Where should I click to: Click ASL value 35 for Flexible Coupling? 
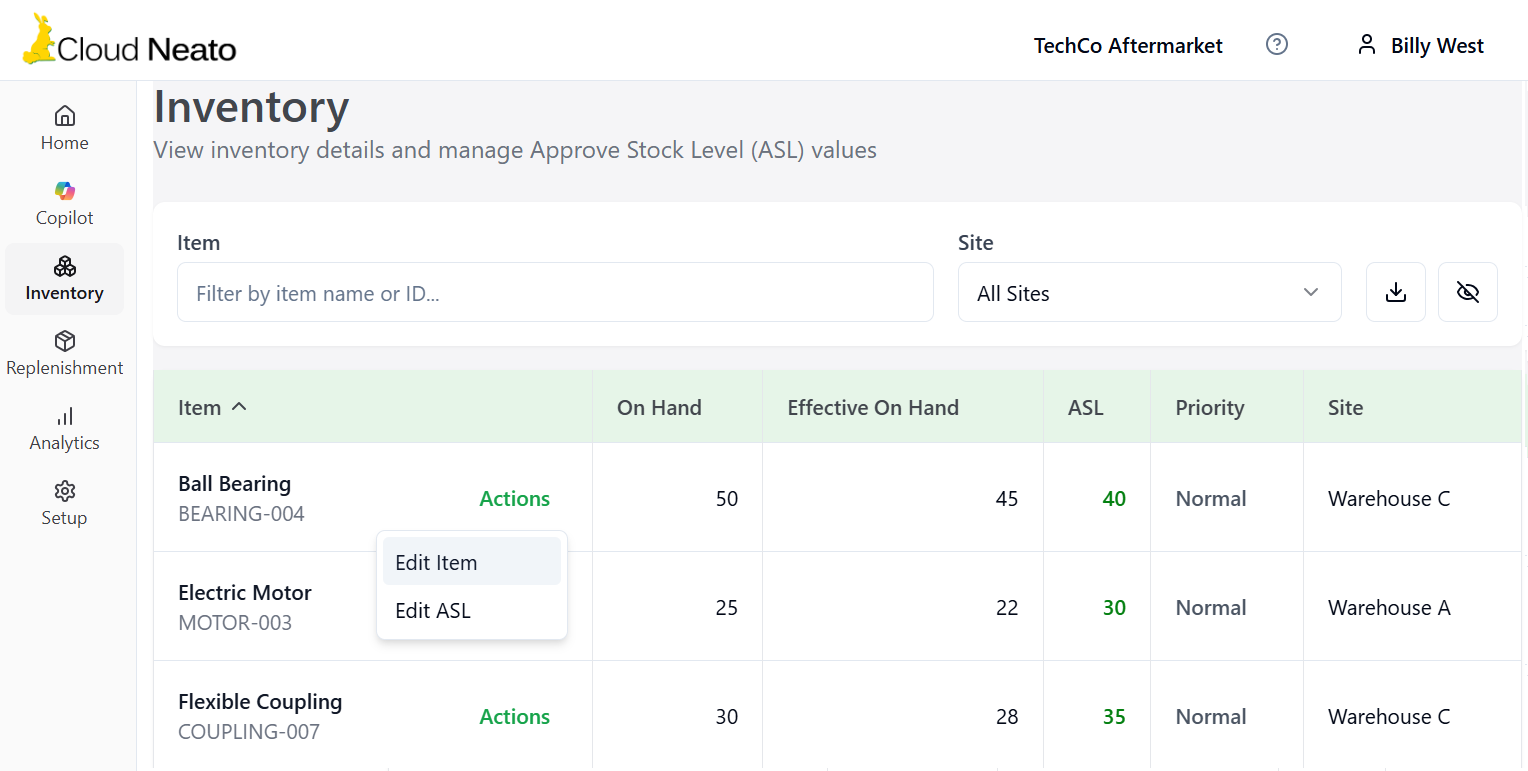point(1114,716)
